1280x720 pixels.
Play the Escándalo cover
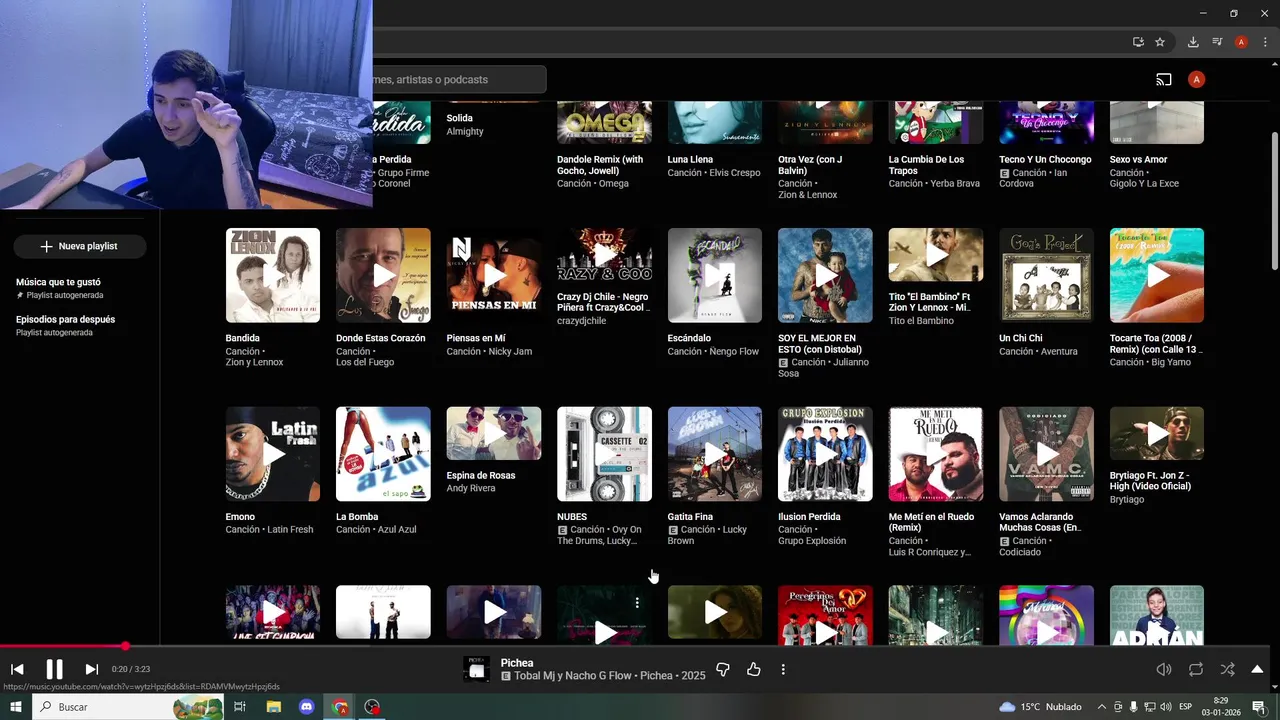715,275
